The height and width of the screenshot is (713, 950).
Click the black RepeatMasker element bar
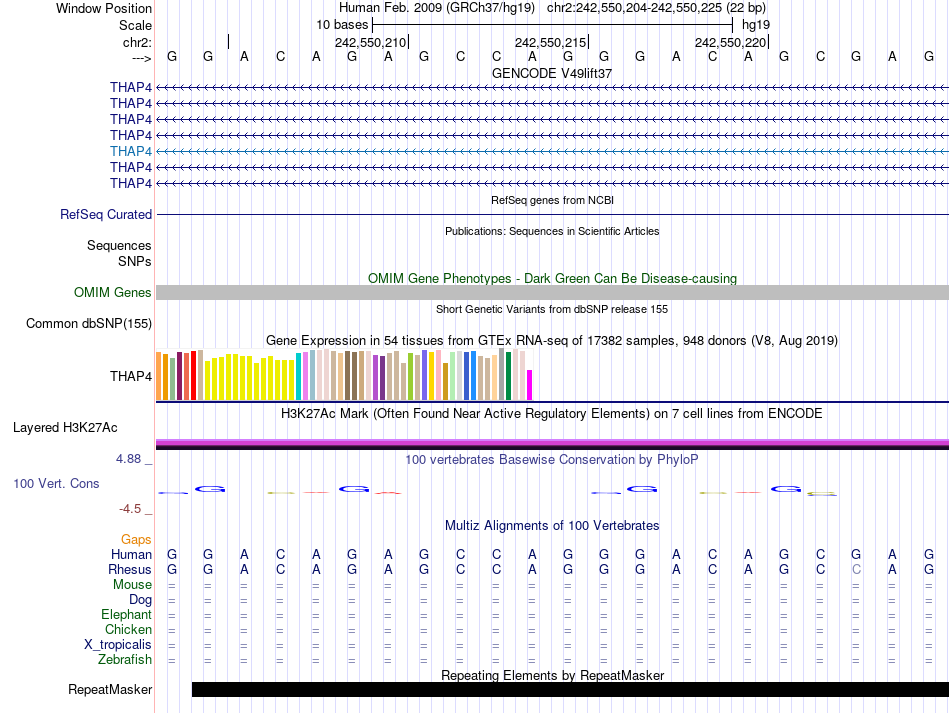point(570,689)
